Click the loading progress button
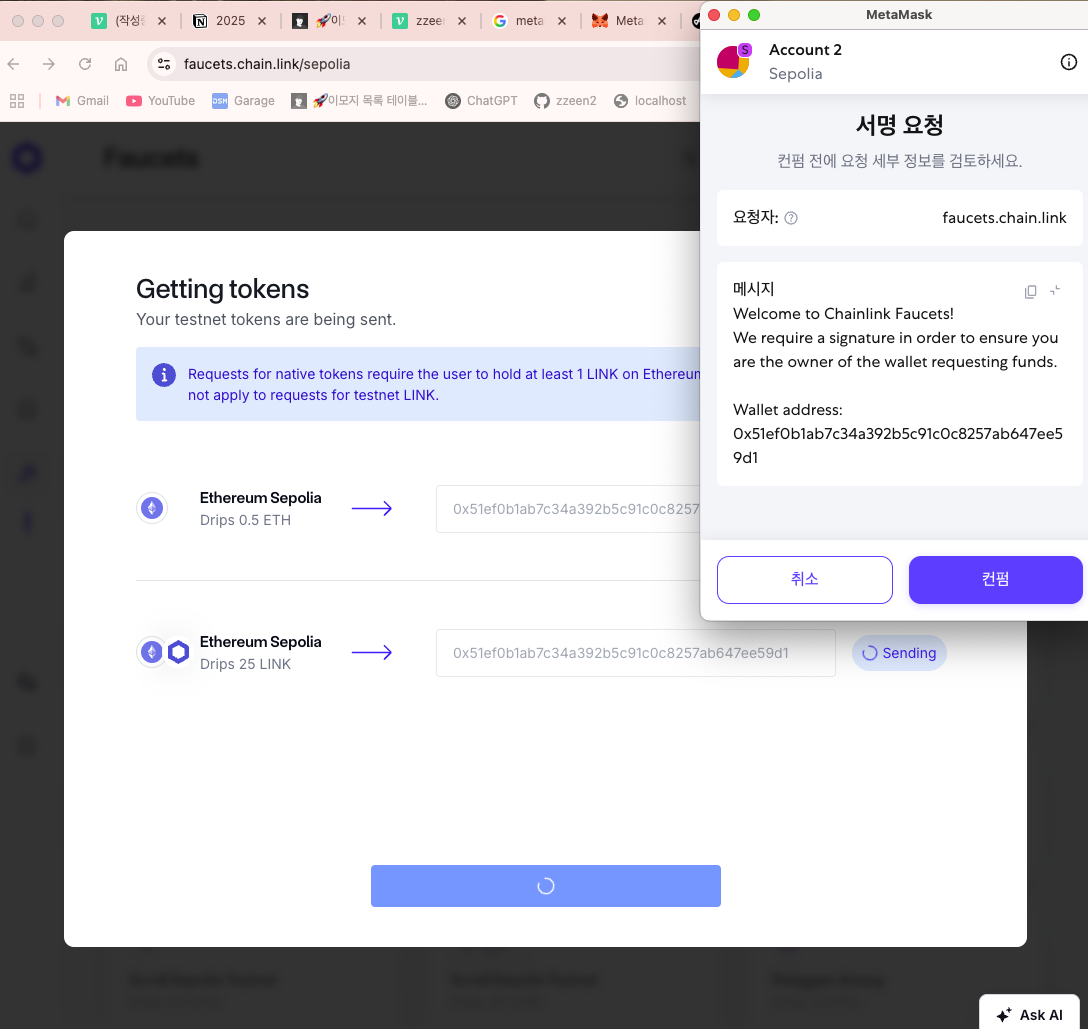This screenshot has height=1029, width=1088. [x=545, y=886]
